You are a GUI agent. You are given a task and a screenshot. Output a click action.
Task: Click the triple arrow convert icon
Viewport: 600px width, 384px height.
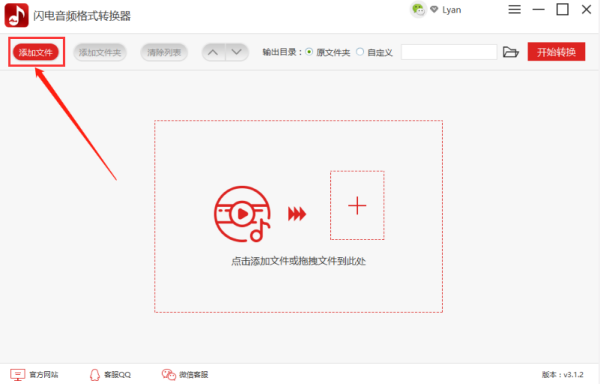[297, 214]
